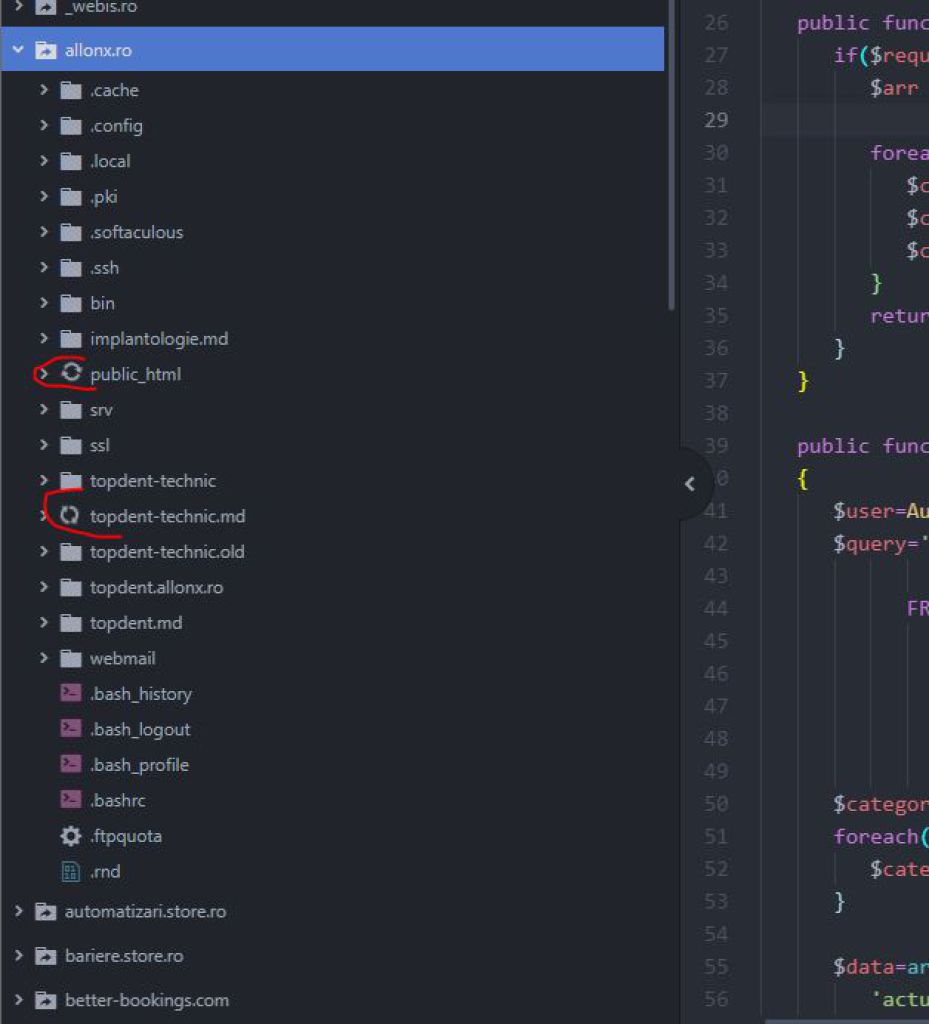The height and width of the screenshot is (1024, 929).
Task: Open the .rnd file
Action: (x=104, y=871)
